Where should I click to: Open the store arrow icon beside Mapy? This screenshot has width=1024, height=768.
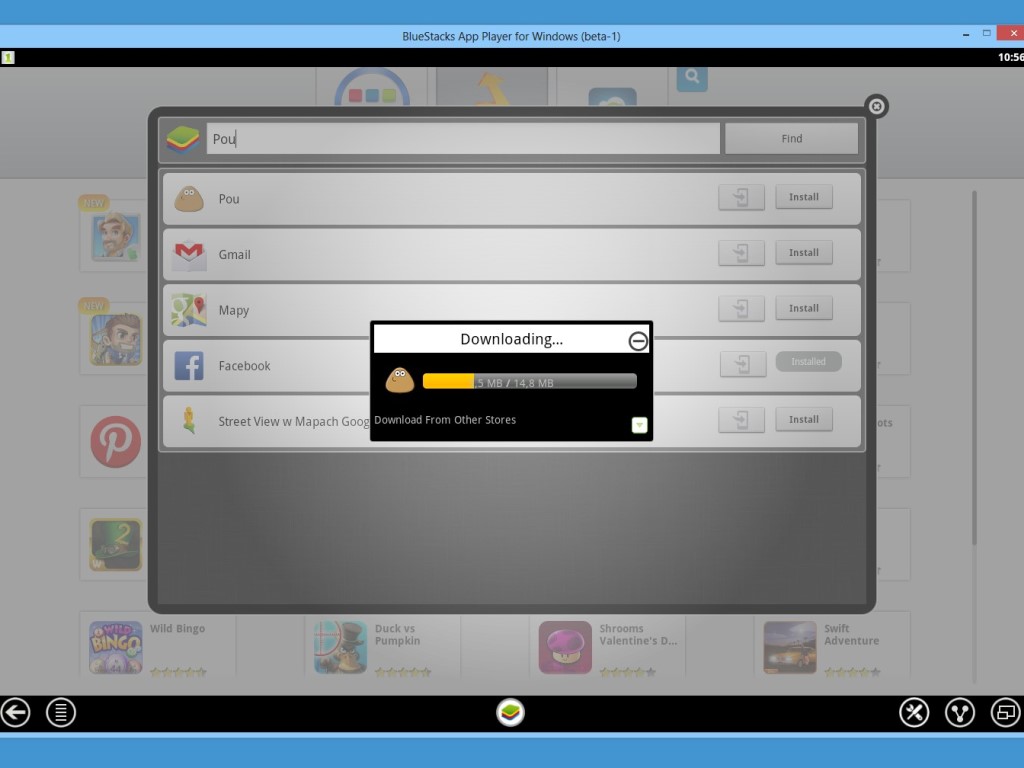(741, 308)
